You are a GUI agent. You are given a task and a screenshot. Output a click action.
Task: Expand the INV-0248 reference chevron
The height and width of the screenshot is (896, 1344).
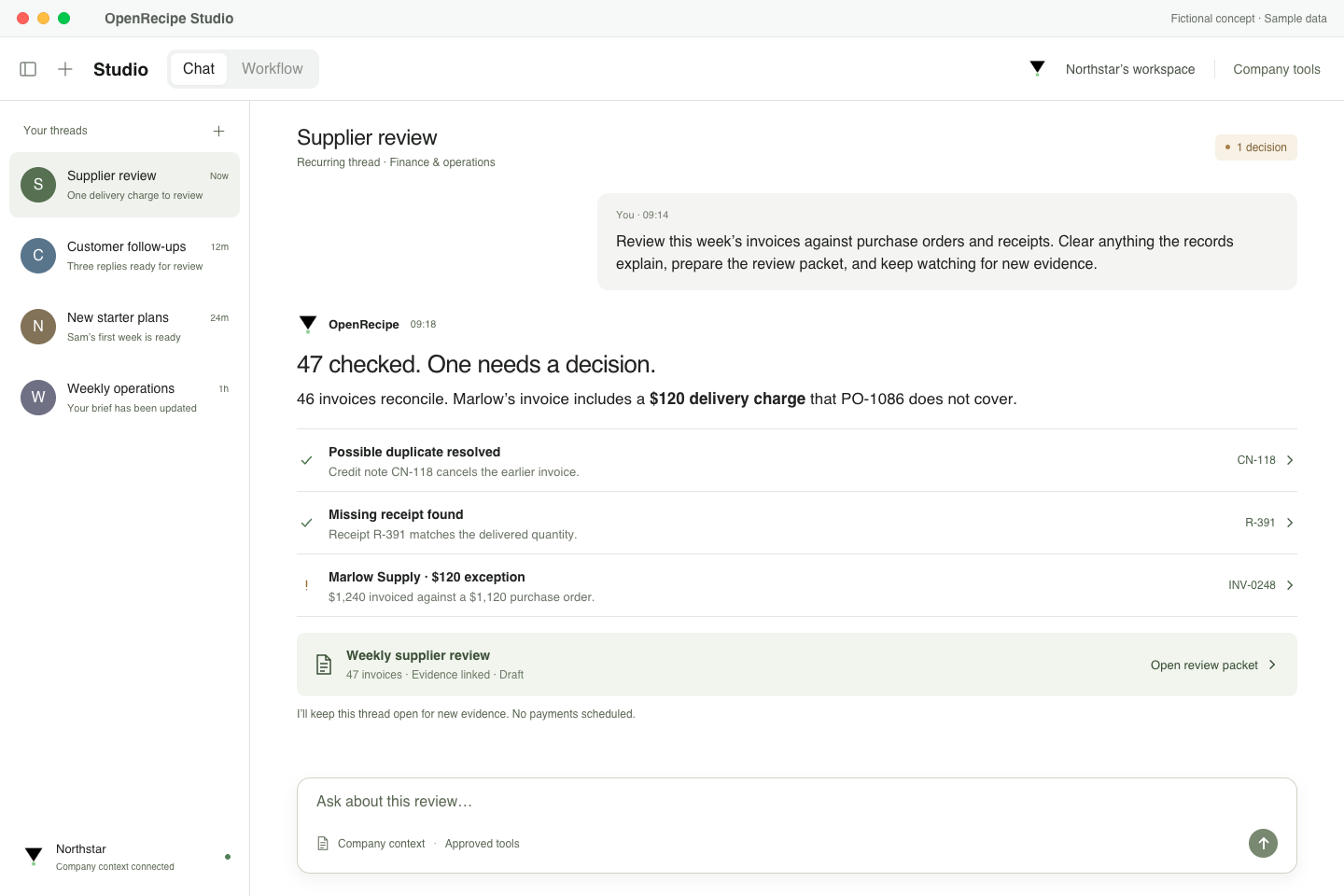tap(1290, 585)
